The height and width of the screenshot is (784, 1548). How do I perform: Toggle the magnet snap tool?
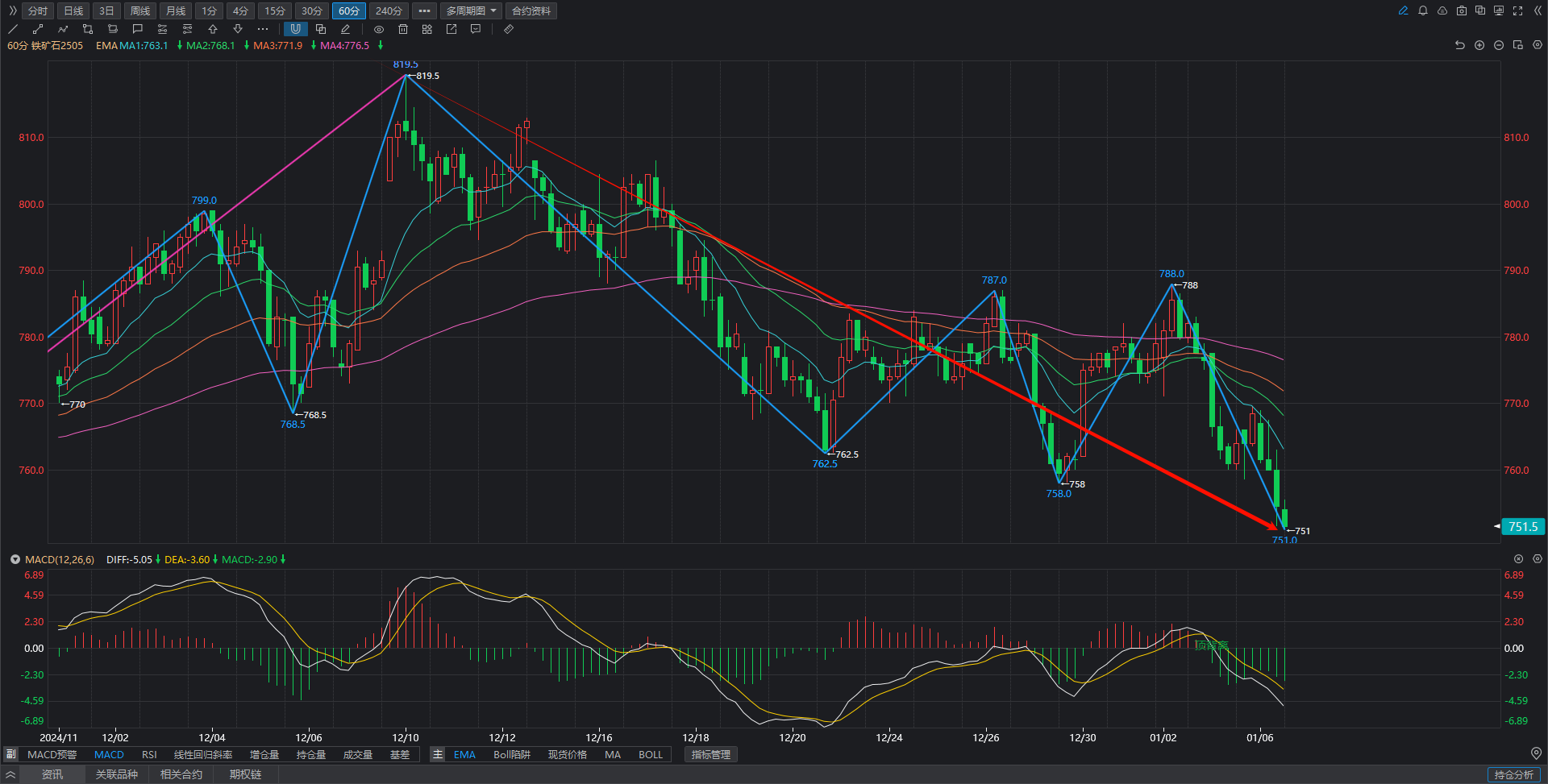296,29
